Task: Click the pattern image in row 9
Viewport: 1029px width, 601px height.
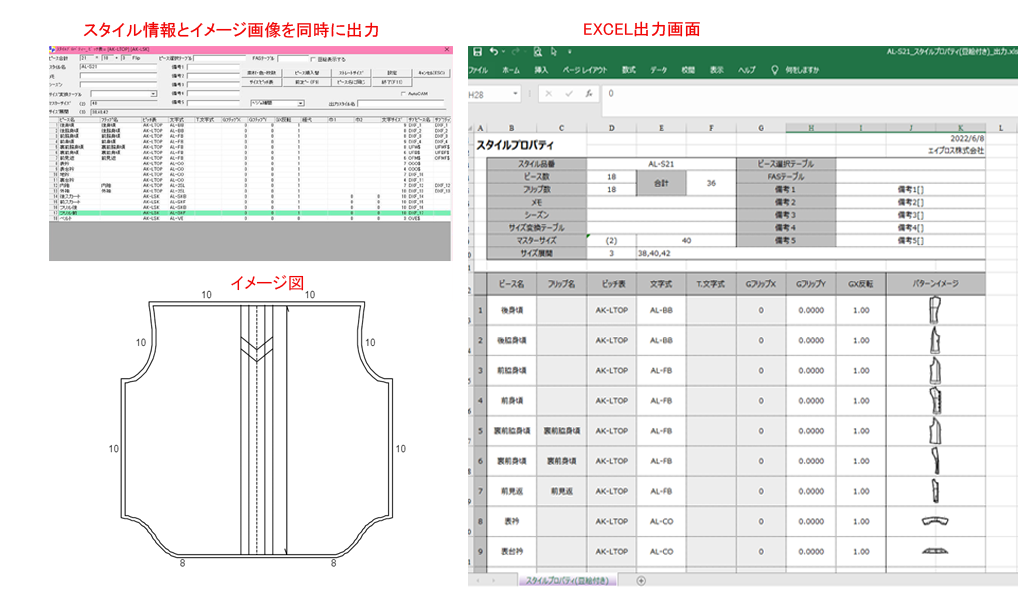Action: pos(935,551)
